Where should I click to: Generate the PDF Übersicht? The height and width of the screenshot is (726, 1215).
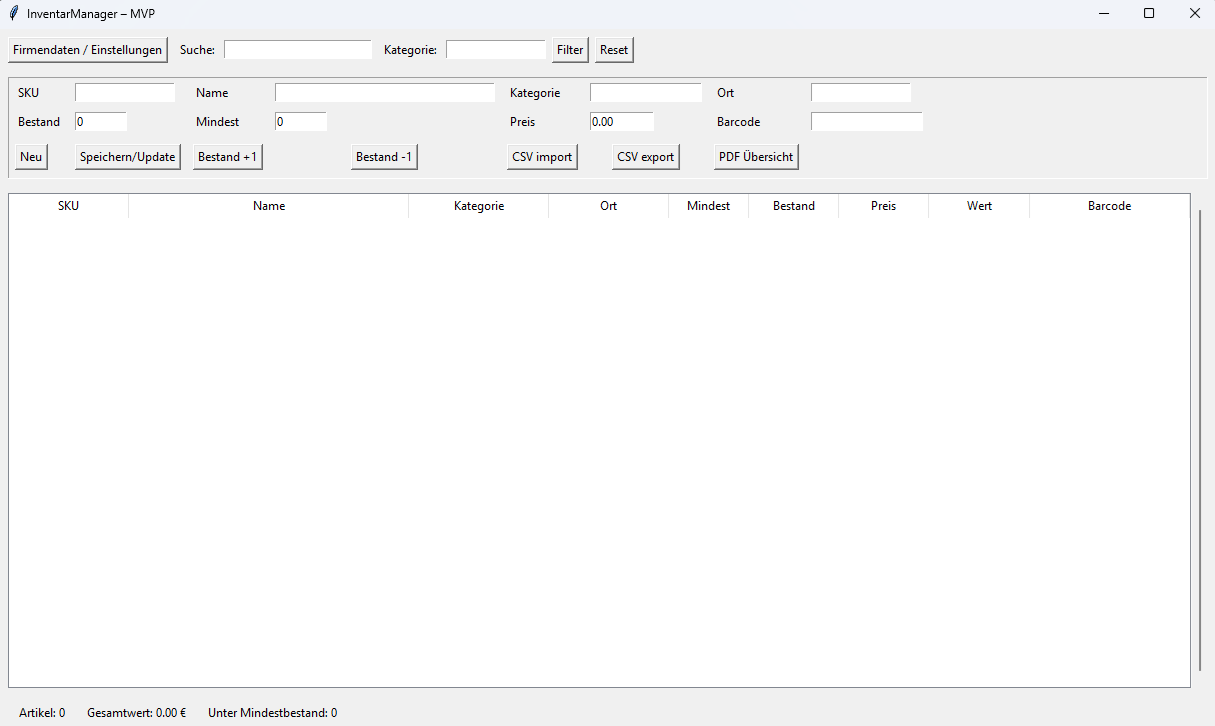point(756,157)
